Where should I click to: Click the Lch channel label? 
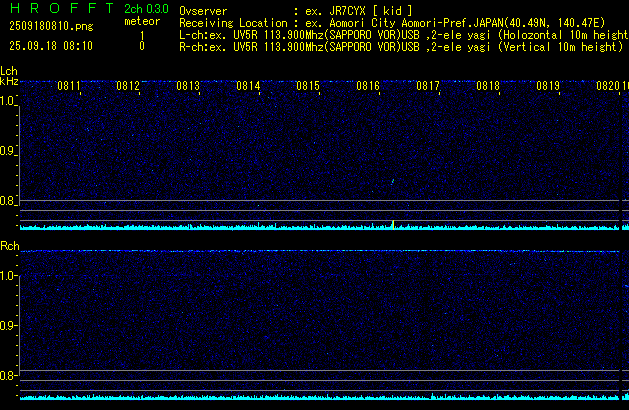[9, 71]
